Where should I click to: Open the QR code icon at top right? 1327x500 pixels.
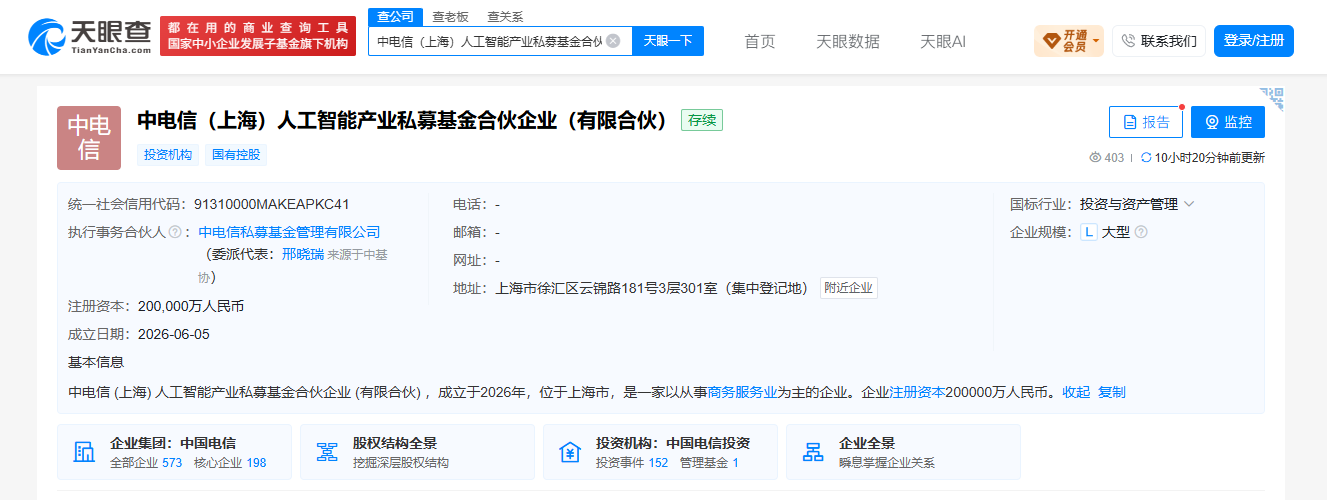[1272, 97]
